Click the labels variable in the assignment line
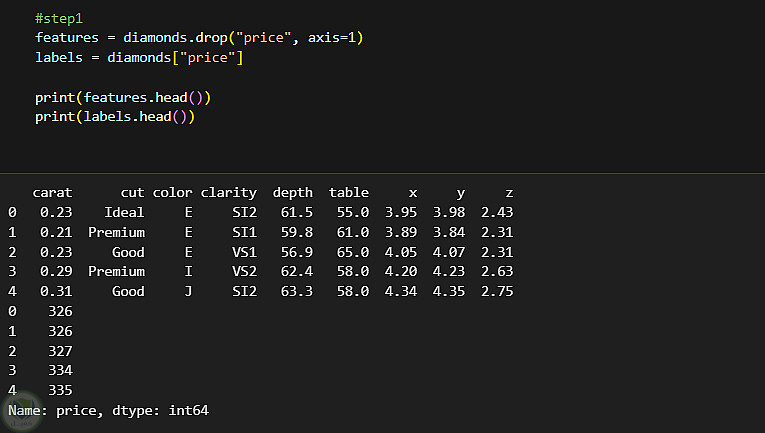The image size is (765, 433). tap(58, 58)
